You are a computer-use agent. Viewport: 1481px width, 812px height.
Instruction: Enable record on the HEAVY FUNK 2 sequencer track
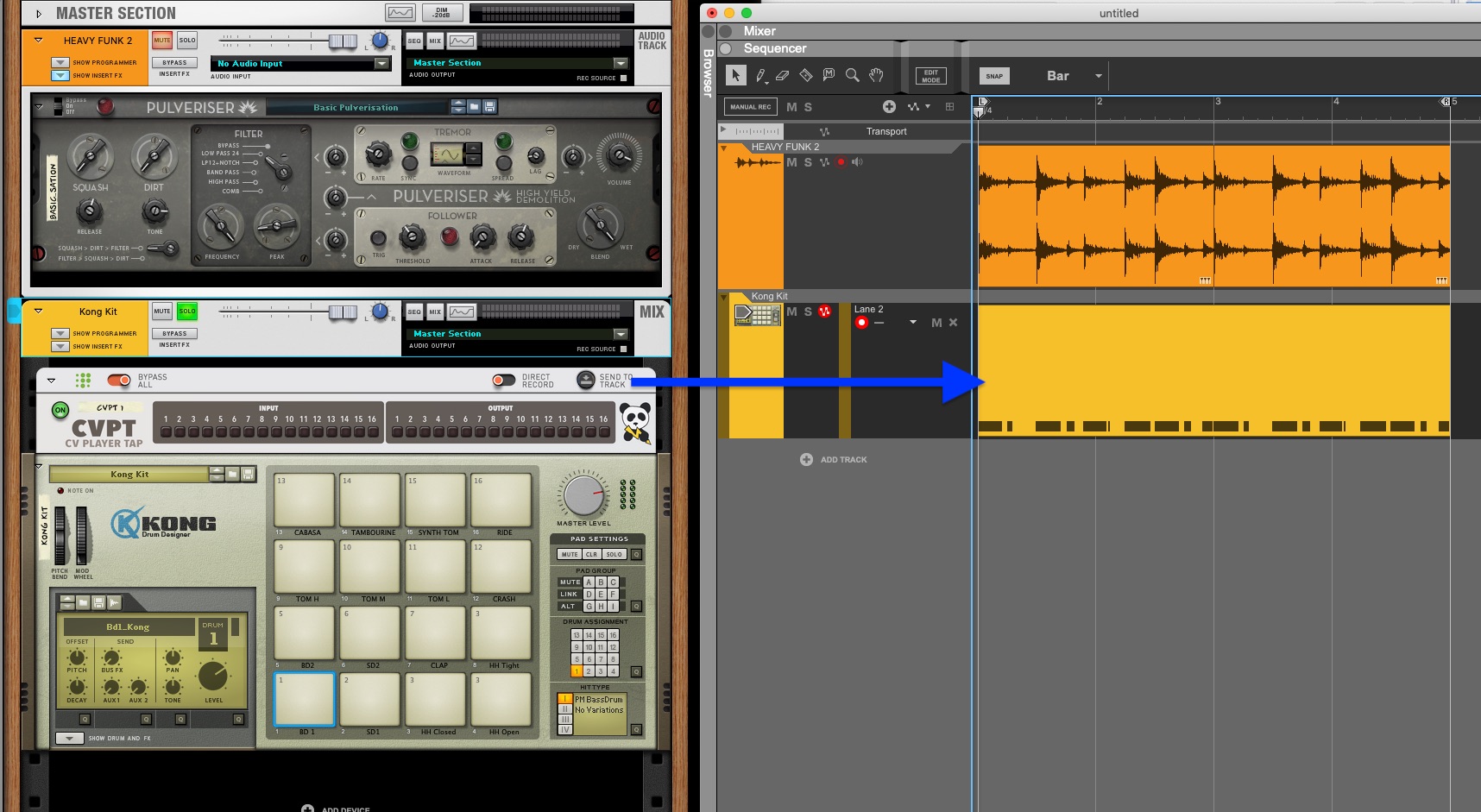[841, 162]
